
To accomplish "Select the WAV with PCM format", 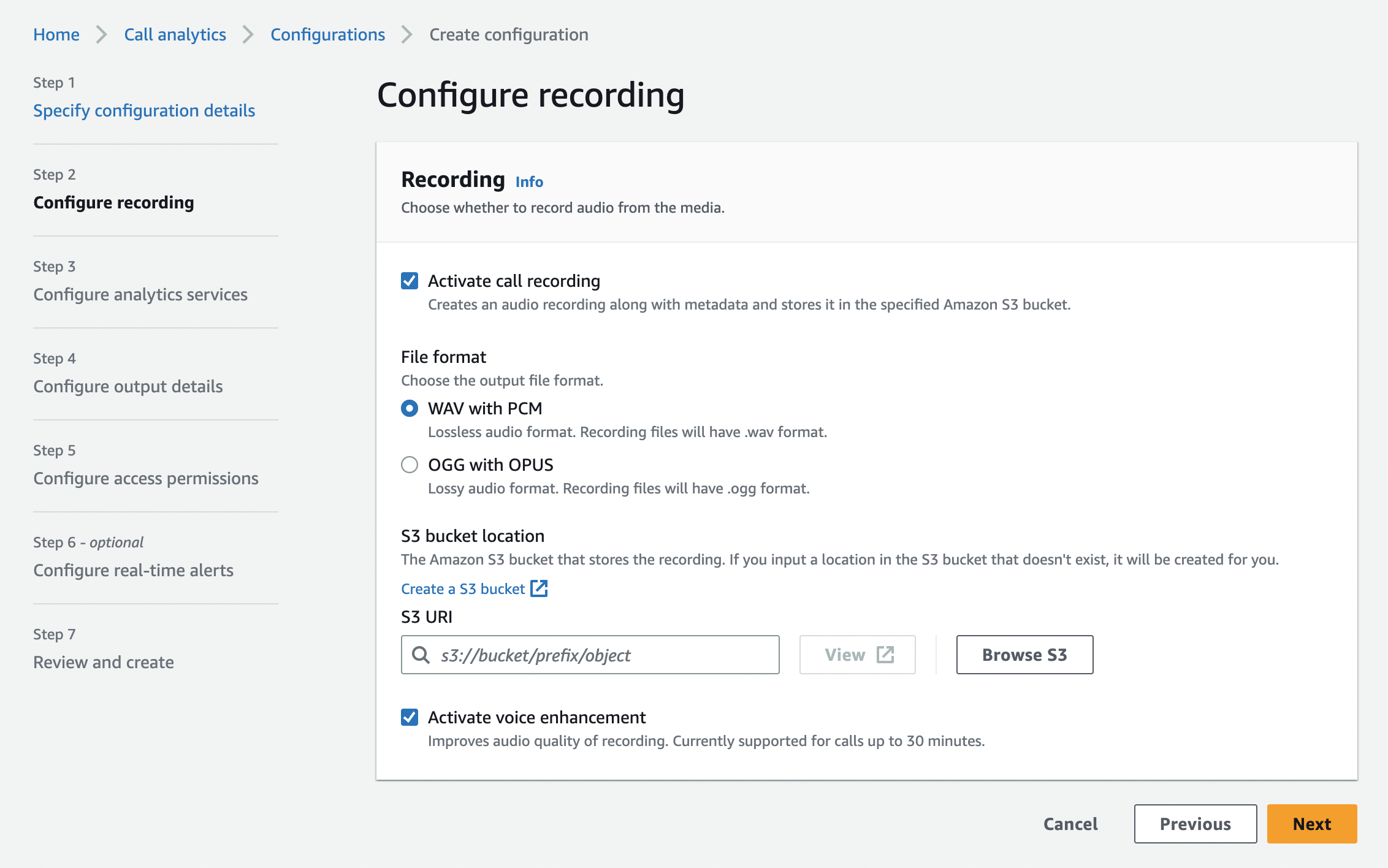I will (409, 408).
